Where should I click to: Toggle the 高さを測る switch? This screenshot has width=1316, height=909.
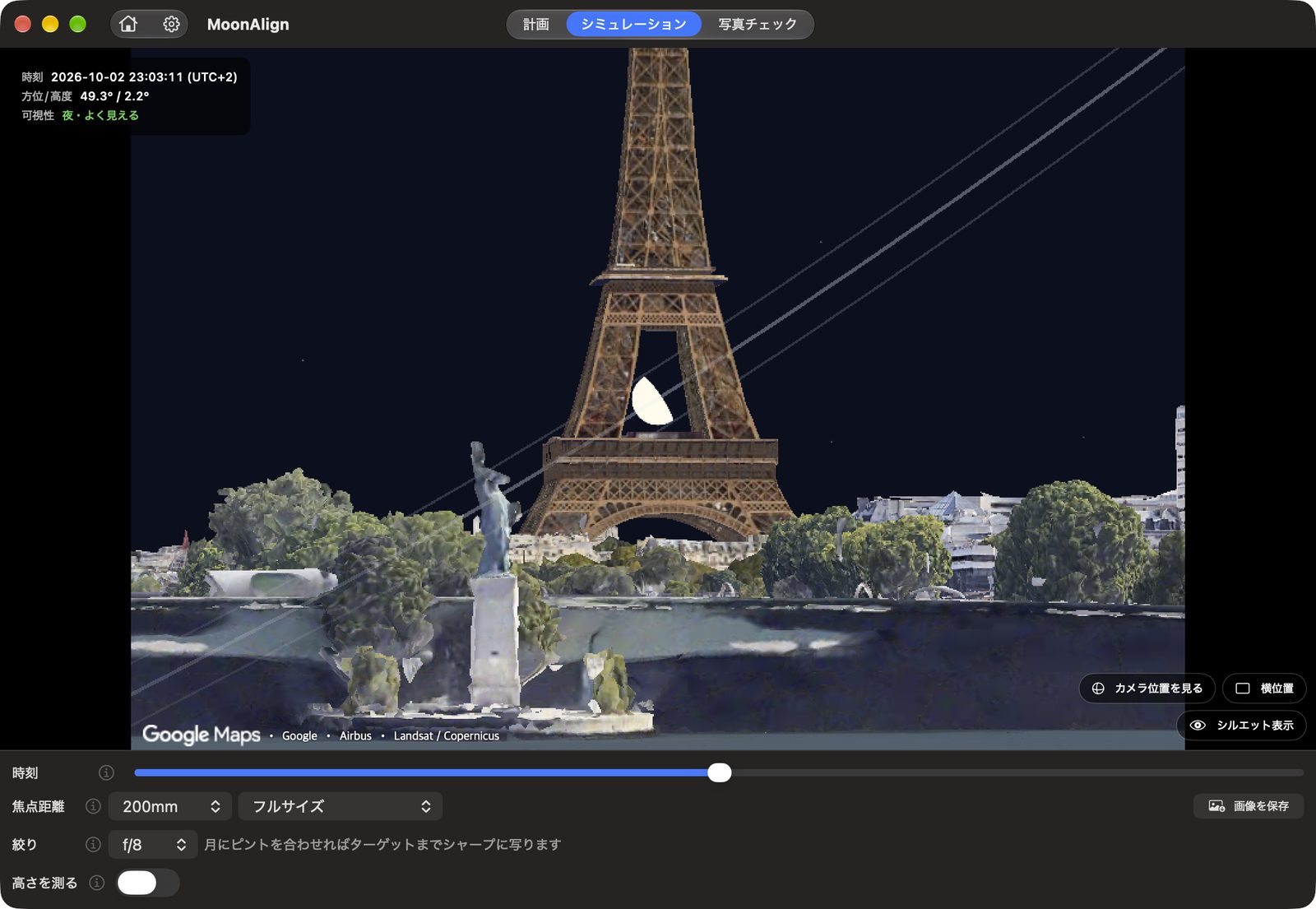(148, 883)
